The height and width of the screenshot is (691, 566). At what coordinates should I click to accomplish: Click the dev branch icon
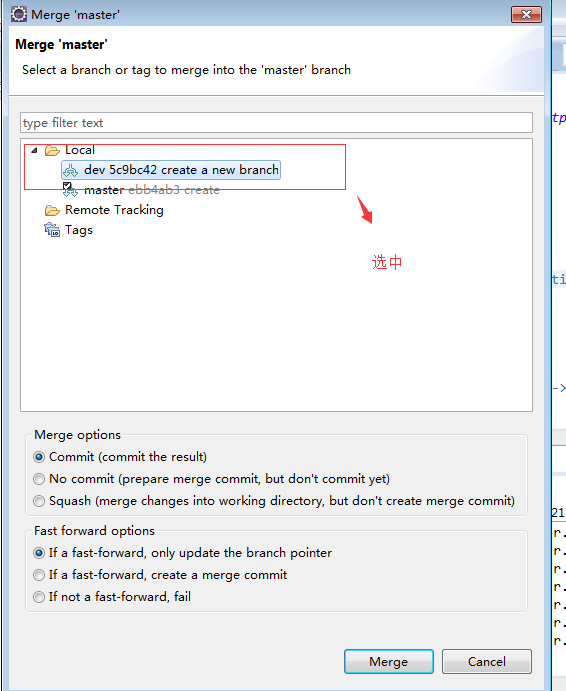(x=71, y=170)
